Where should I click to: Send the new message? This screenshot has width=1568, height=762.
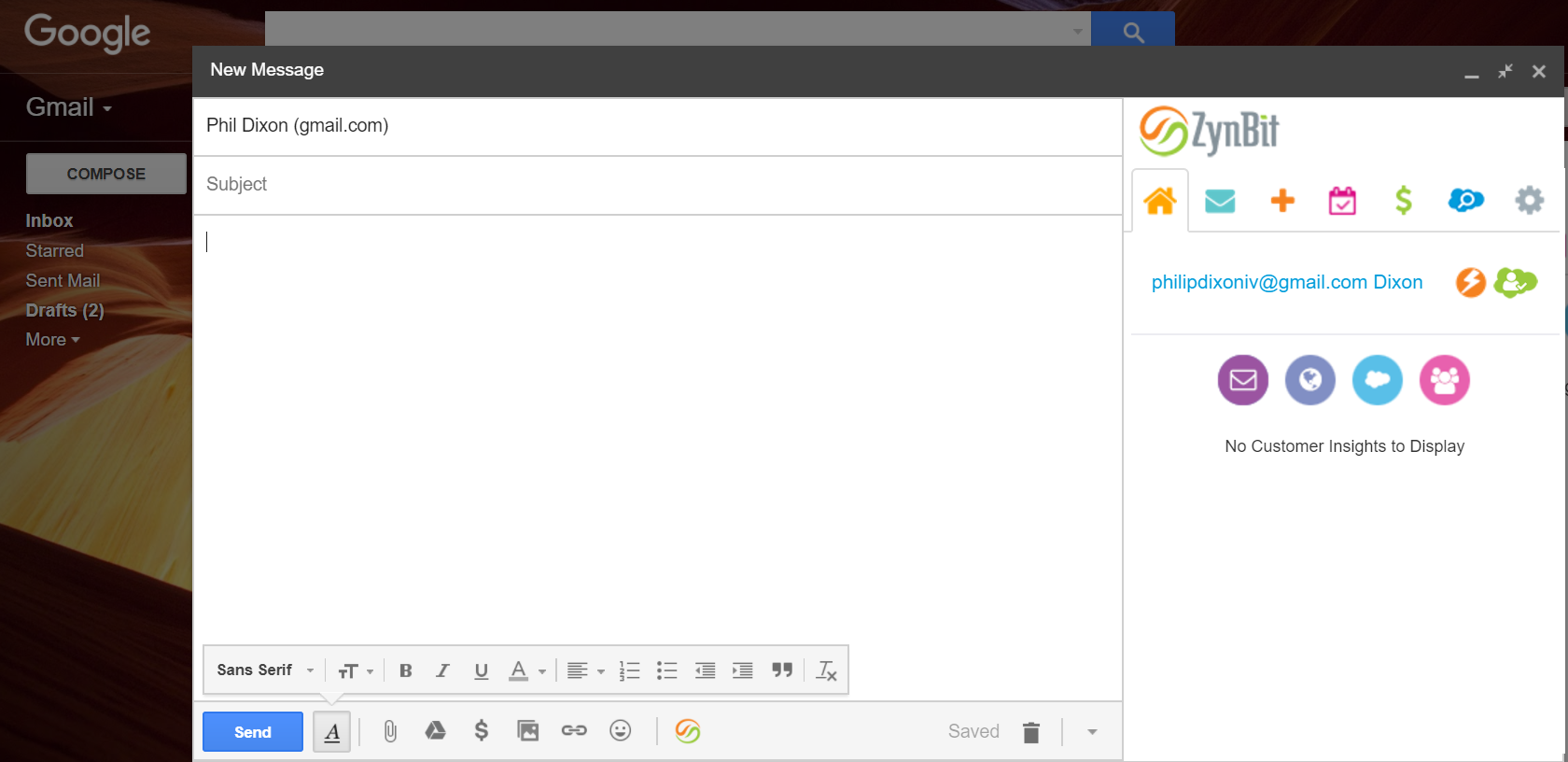(253, 732)
